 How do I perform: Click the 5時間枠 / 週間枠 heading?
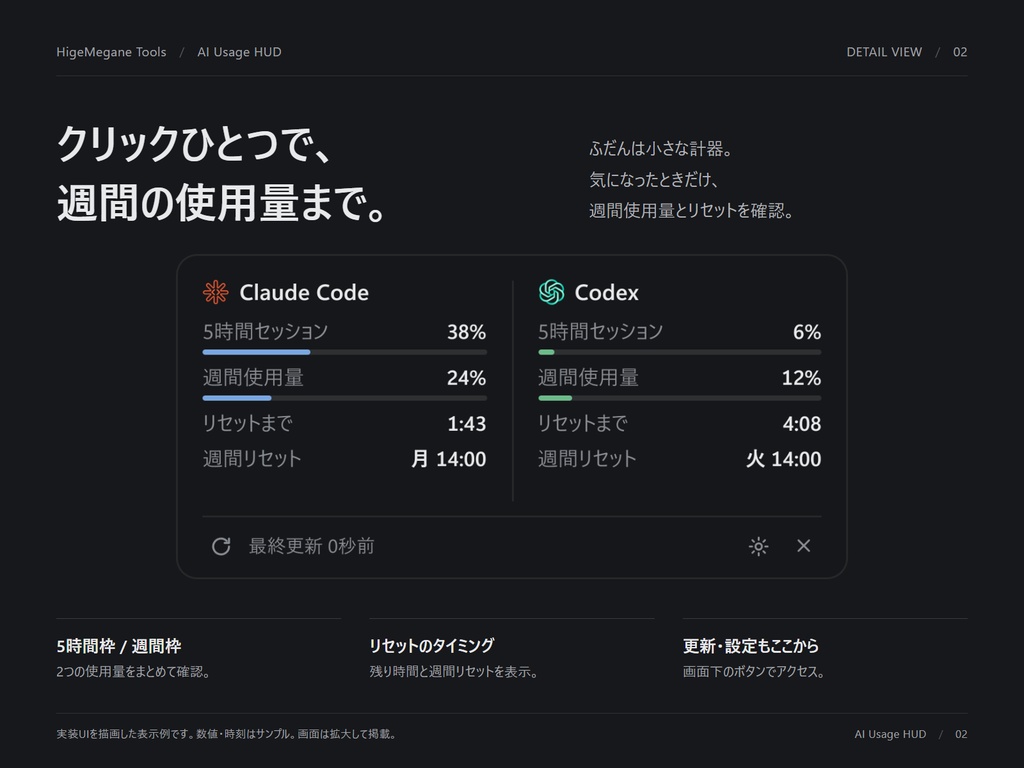tap(119, 647)
